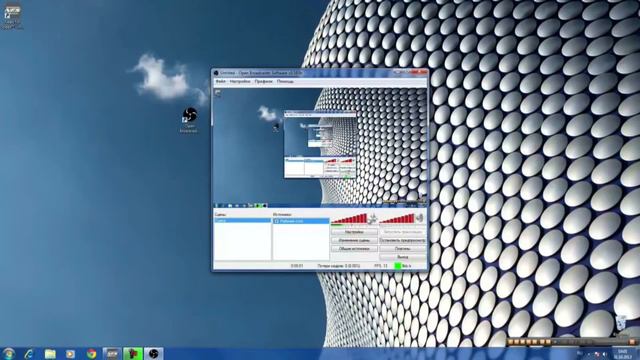Select the Сцена item in scenes list
Image resolution: width=640 pixels, height=360 pixels.
pos(242,221)
